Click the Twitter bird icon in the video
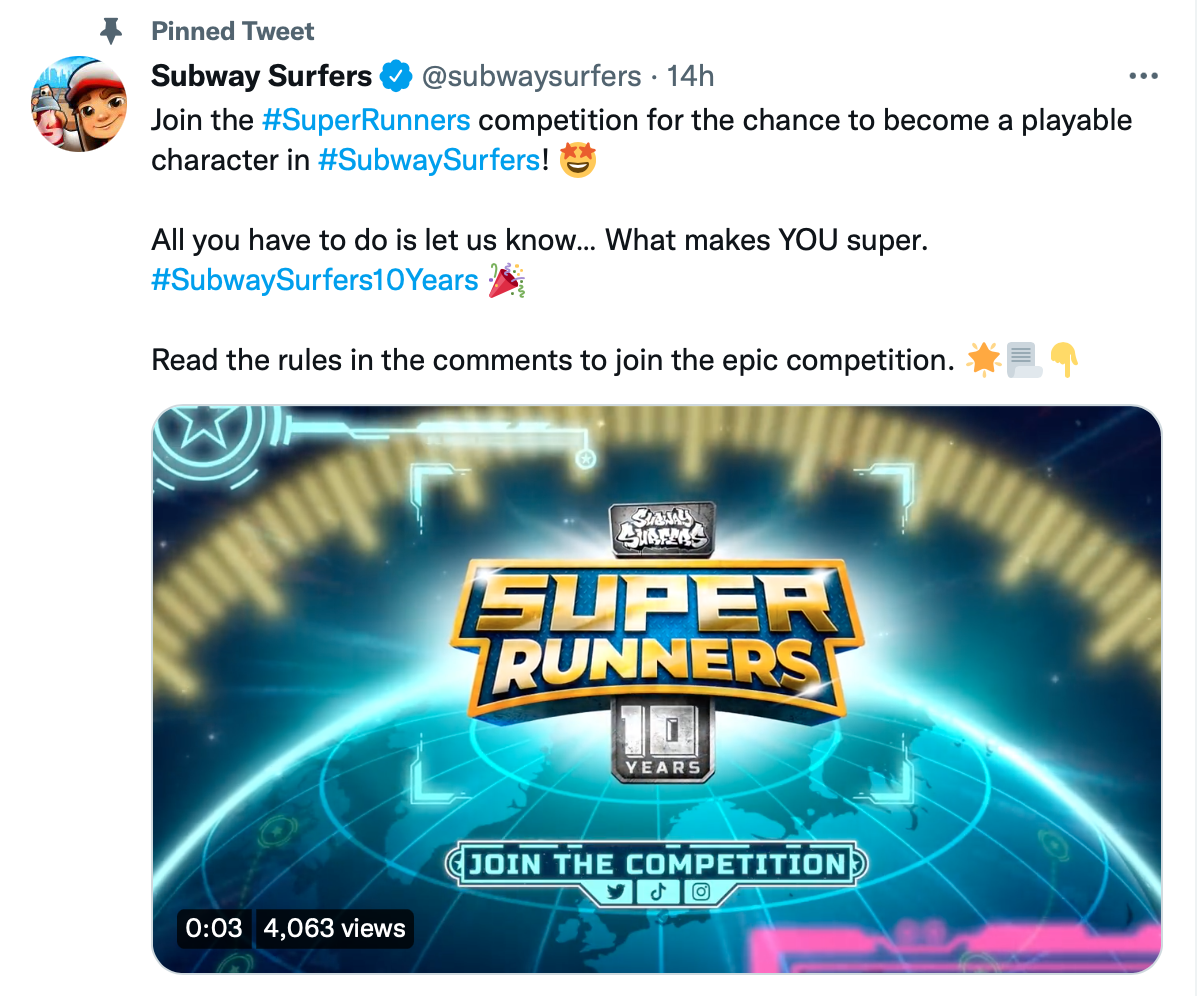 (x=618, y=892)
